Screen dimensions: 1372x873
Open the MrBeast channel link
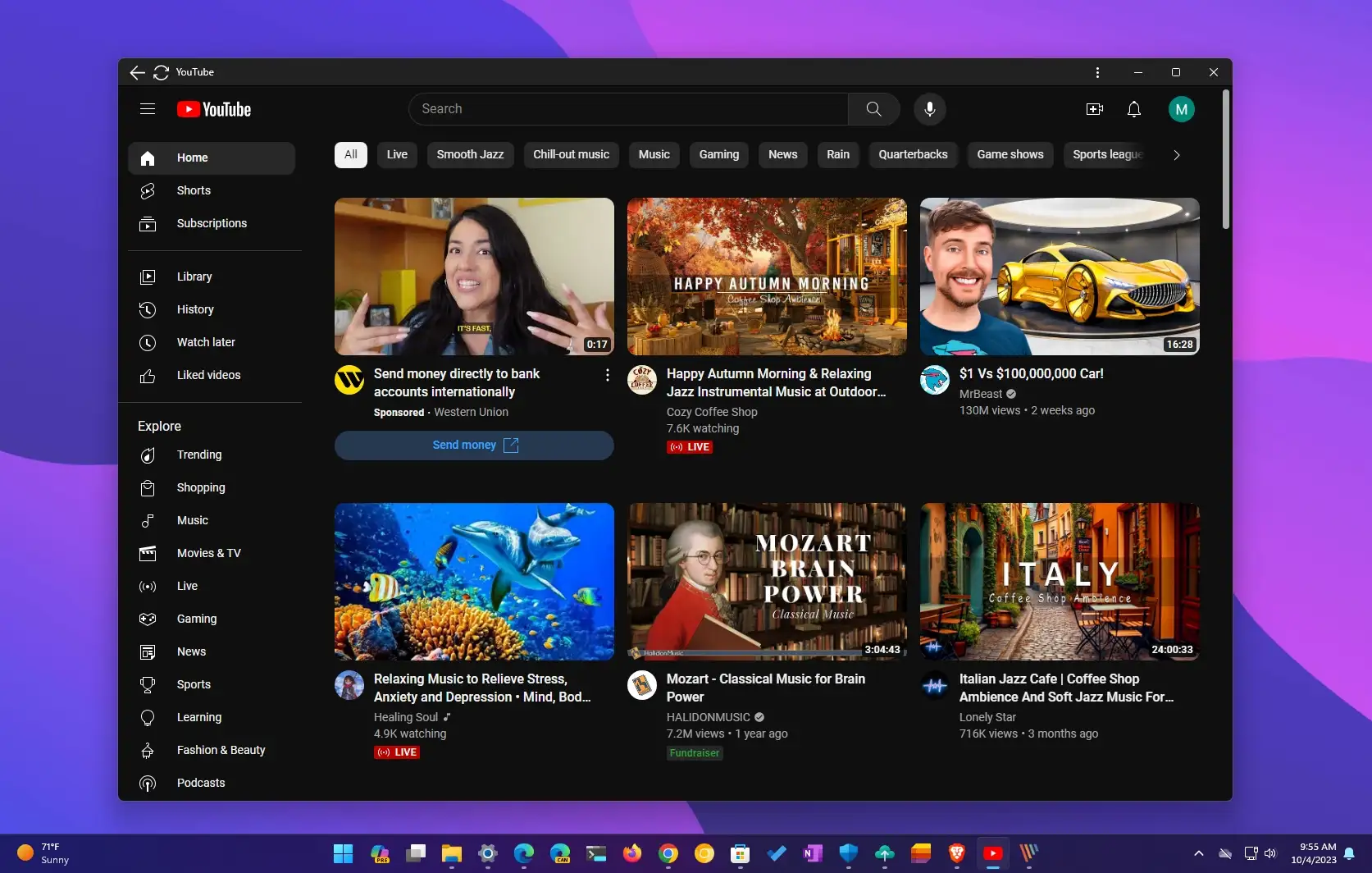click(x=981, y=394)
